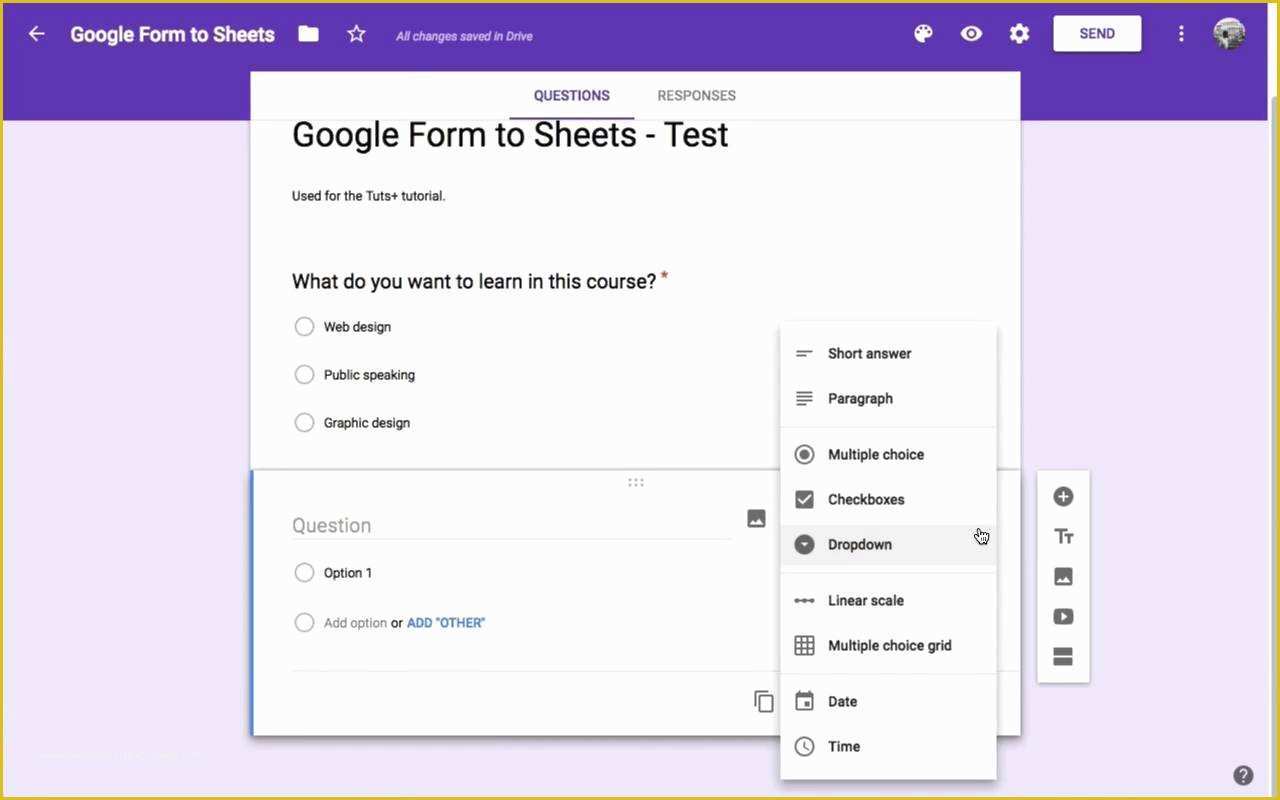
Task: Choose Paragraph question type
Action: [x=888, y=398]
